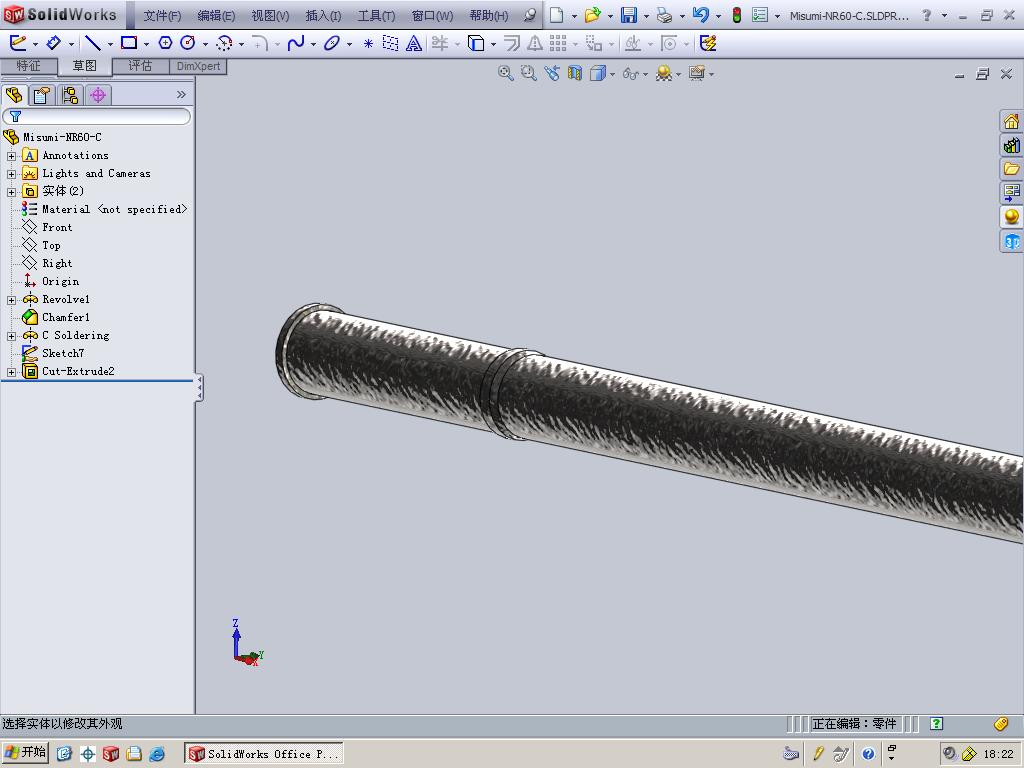1024x768 pixels.
Task: Select the Line sketch tool
Action: pos(92,43)
